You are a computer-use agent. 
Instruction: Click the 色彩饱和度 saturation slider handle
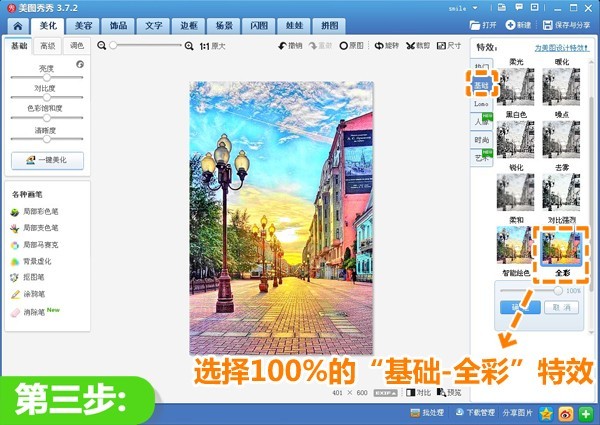(47, 117)
